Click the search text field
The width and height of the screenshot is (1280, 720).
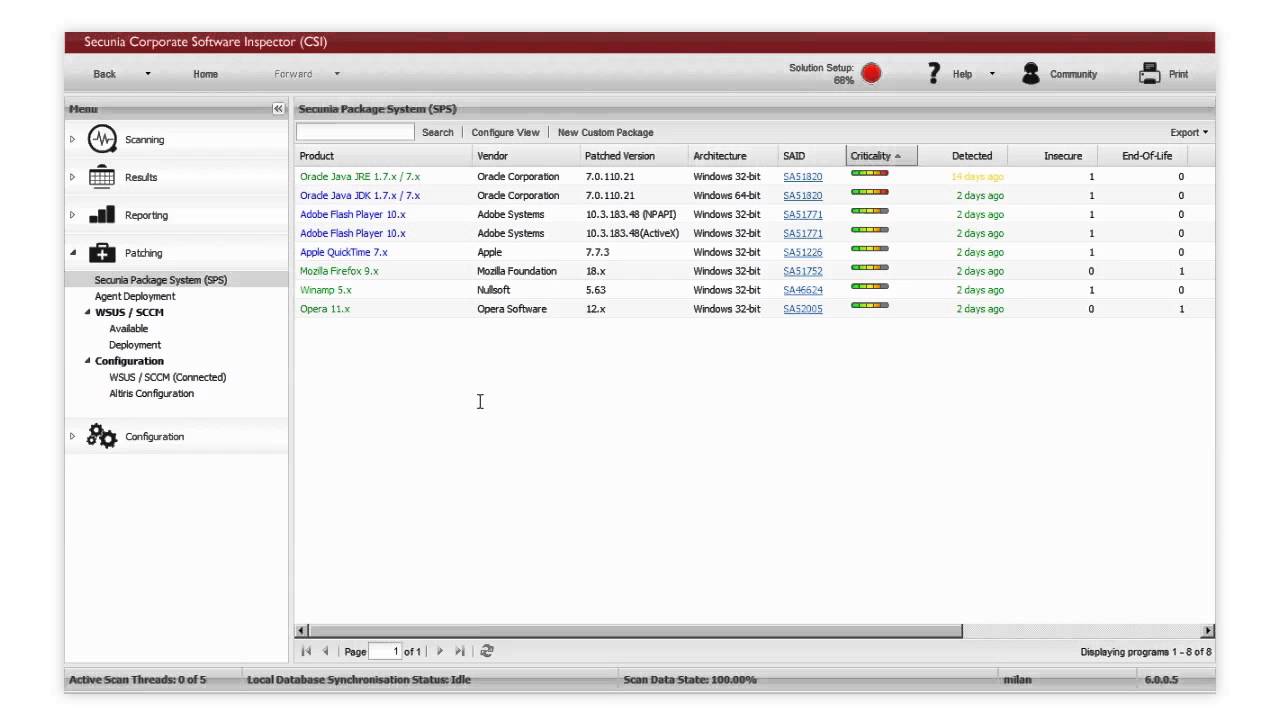(x=355, y=132)
